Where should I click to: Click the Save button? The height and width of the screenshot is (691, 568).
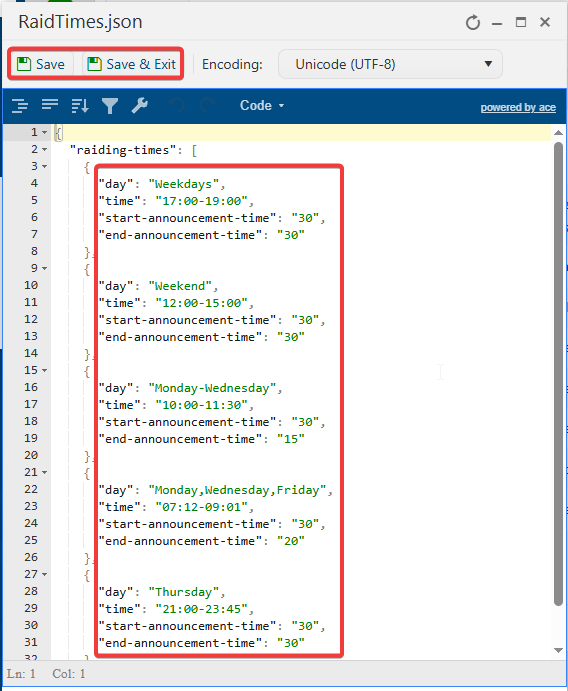41,64
